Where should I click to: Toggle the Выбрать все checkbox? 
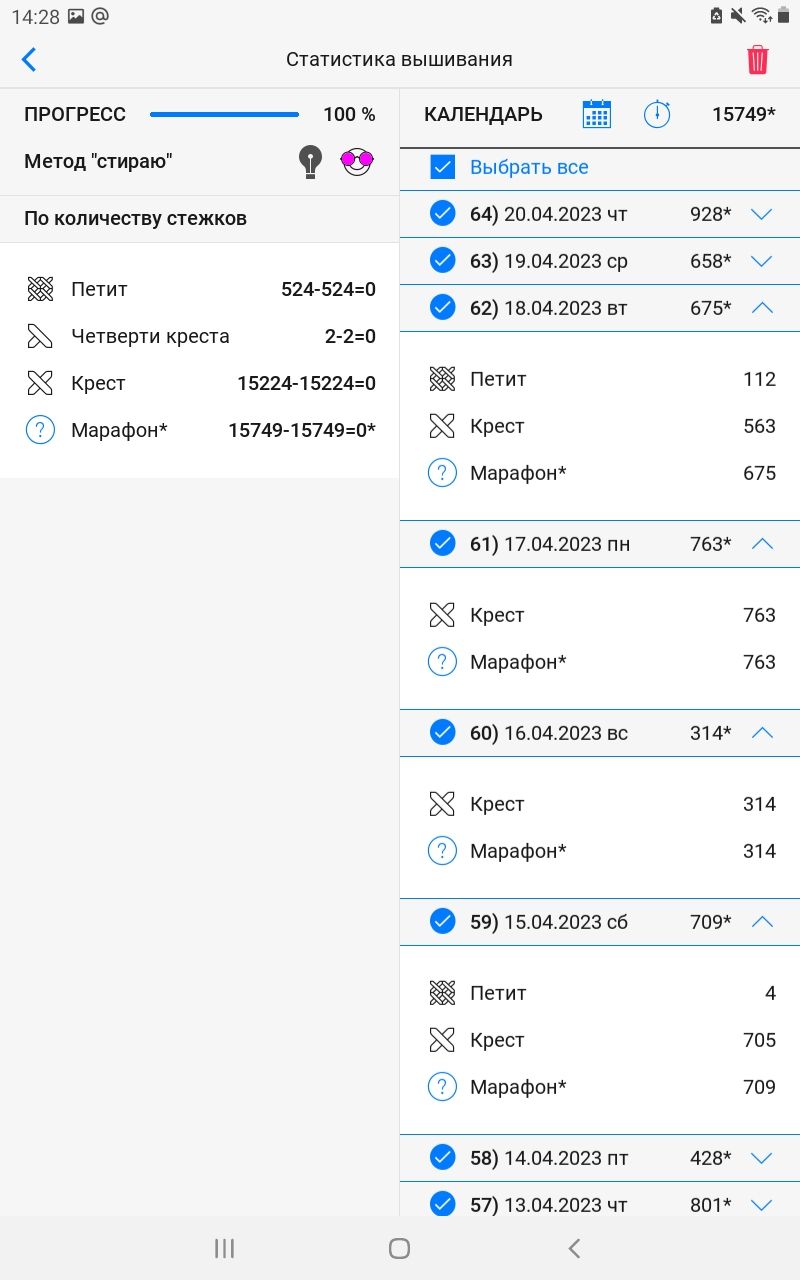442,167
